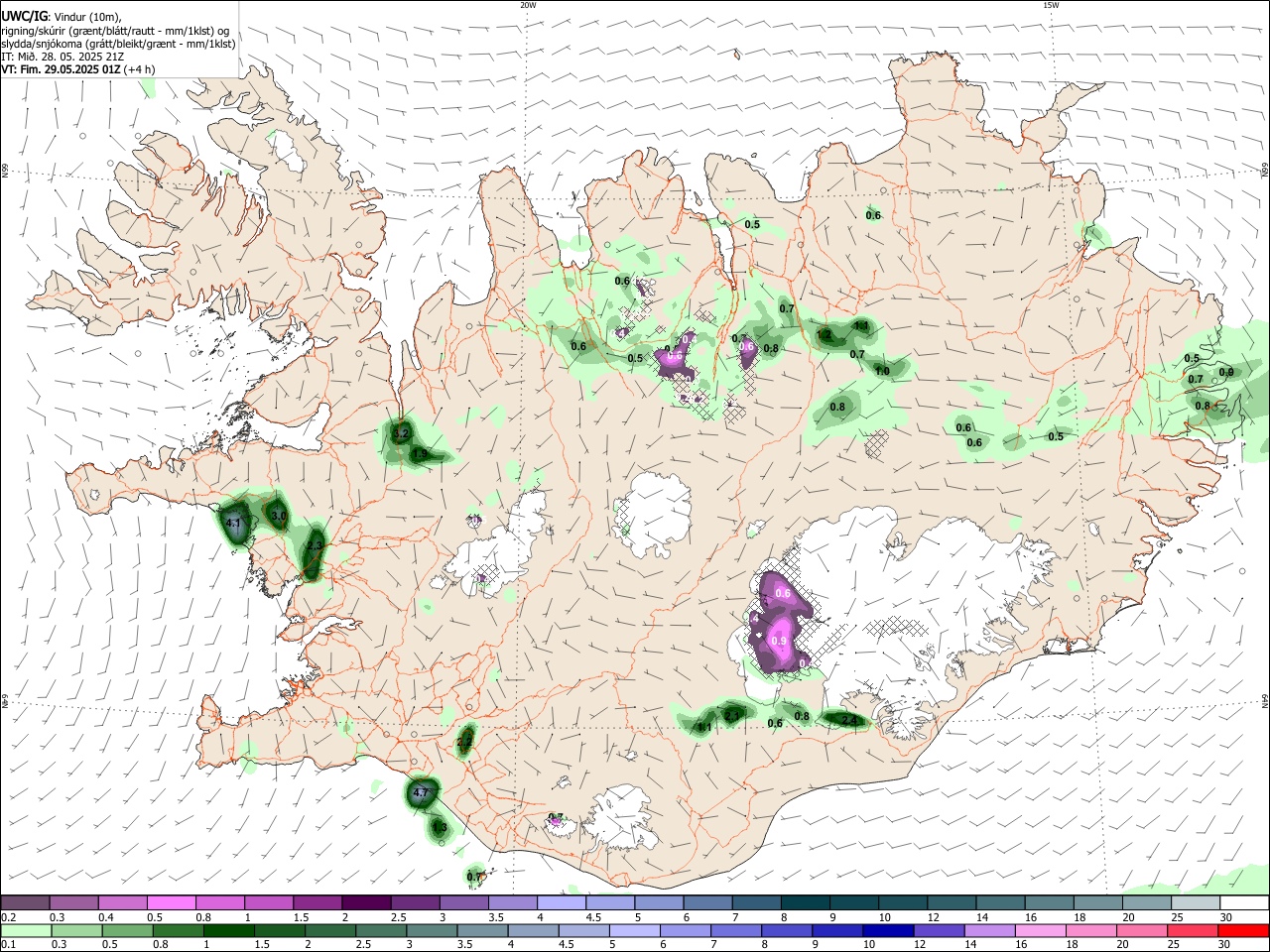Click the 'UWC/IG: Vindur (10m)' title text
This screenshot has height=952, width=1270.
click(62, 16)
